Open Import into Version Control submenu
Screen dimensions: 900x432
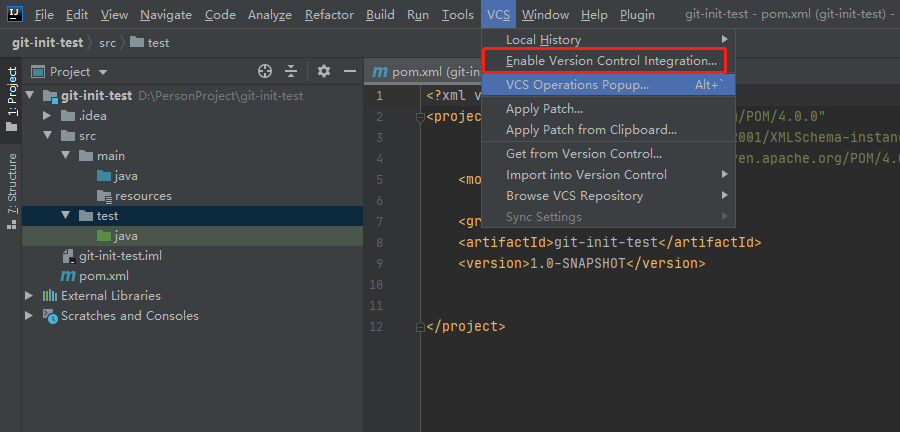tap(608, 175)
